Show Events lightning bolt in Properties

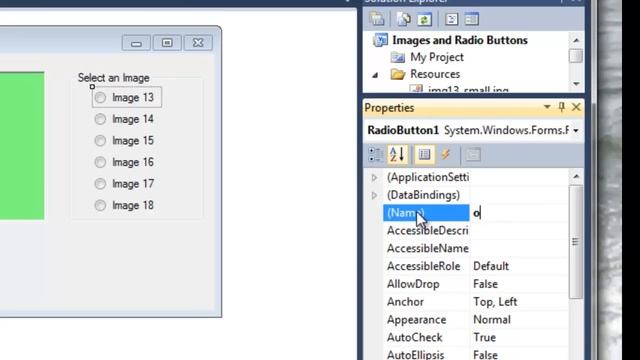point(445,154)
